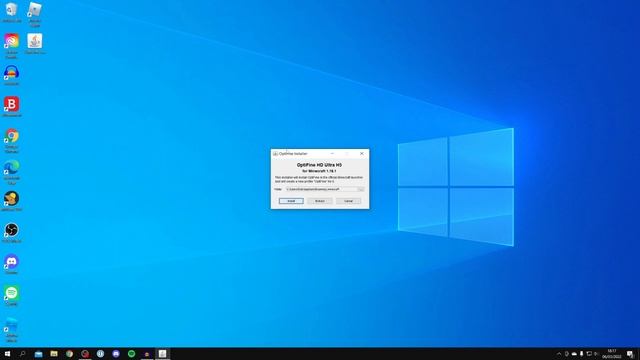Select the Google Chrome desktop shortcut
The width and height of the screenshot is (640, 360).
tap(11, 140)
